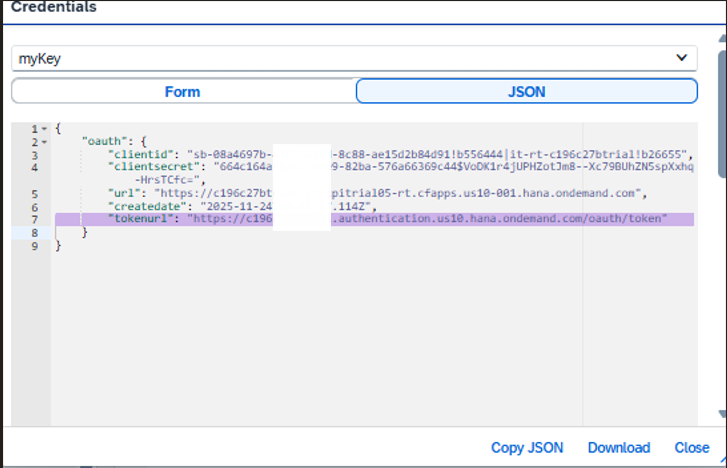Collapse the oauth fold arrow on line 2
The width and height of the screenshot is (727, 468).
[x=44, y=142]
